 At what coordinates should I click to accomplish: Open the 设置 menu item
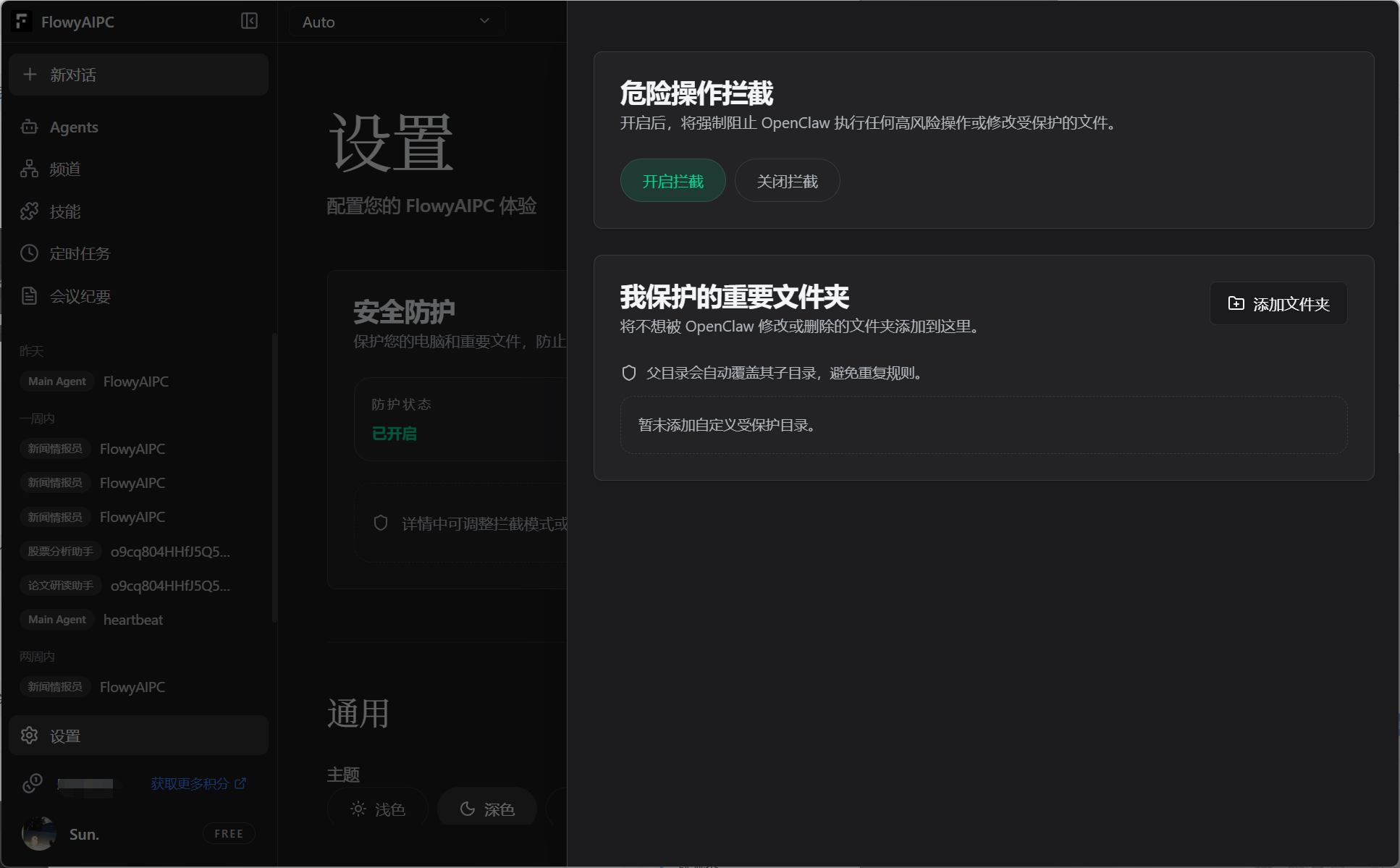(x=138, y=736)
